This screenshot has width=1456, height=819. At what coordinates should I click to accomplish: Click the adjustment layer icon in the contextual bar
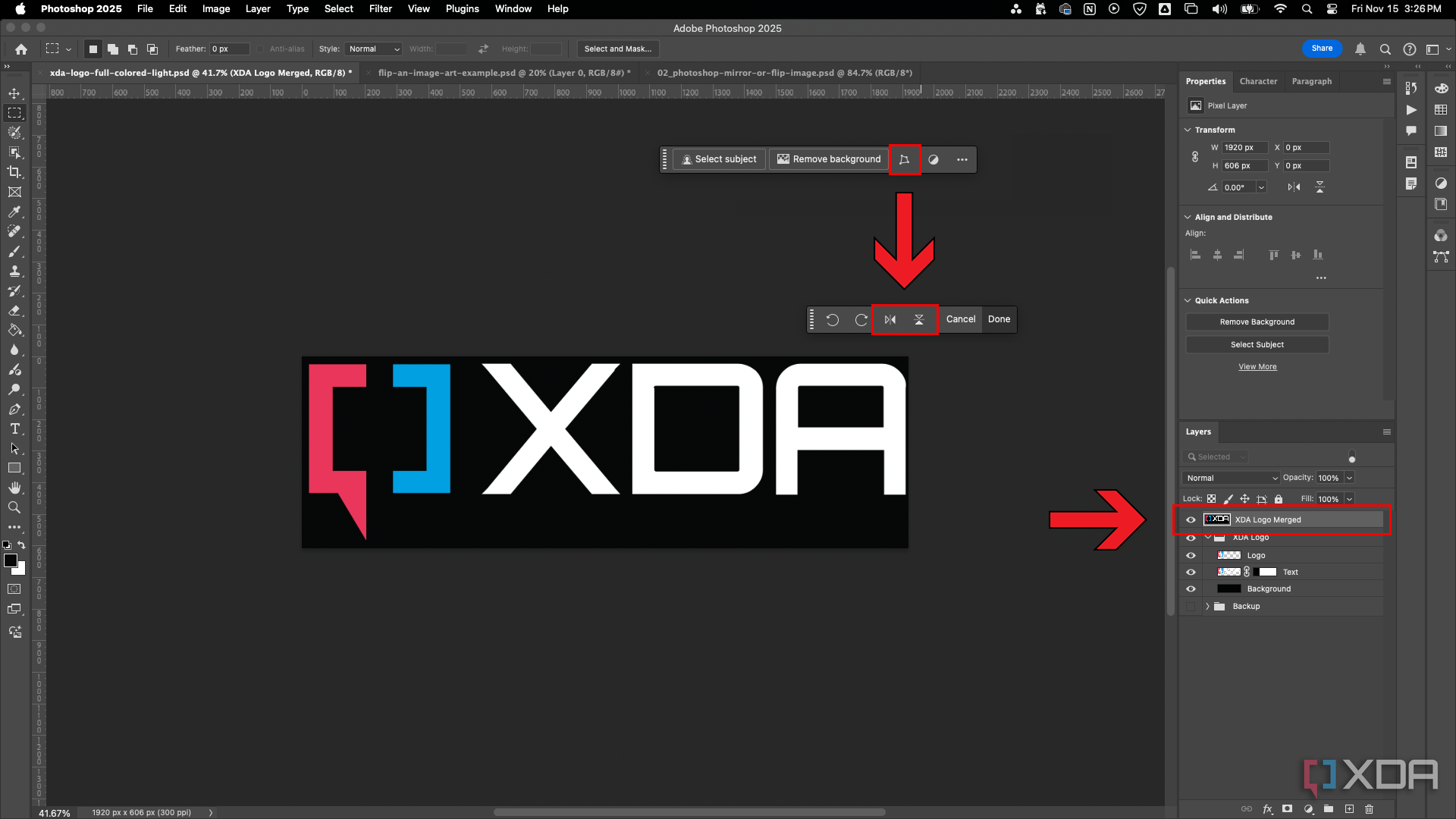[x=934, y=159]
